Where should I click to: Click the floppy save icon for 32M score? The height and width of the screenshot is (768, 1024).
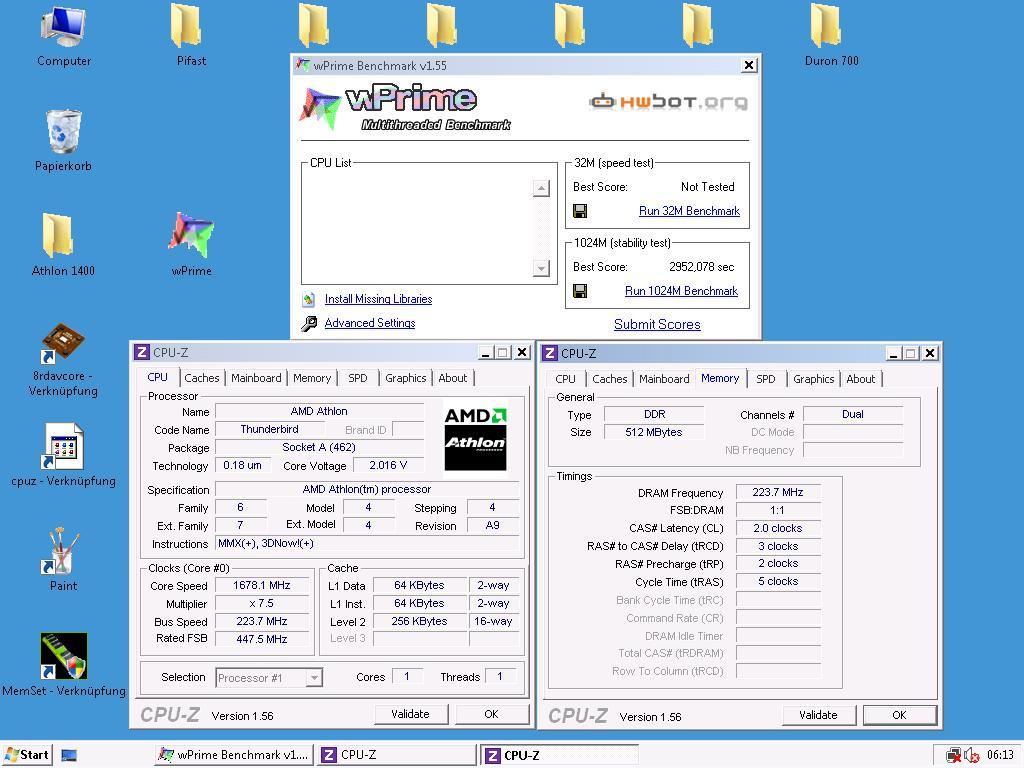click(x=580, y=211)
